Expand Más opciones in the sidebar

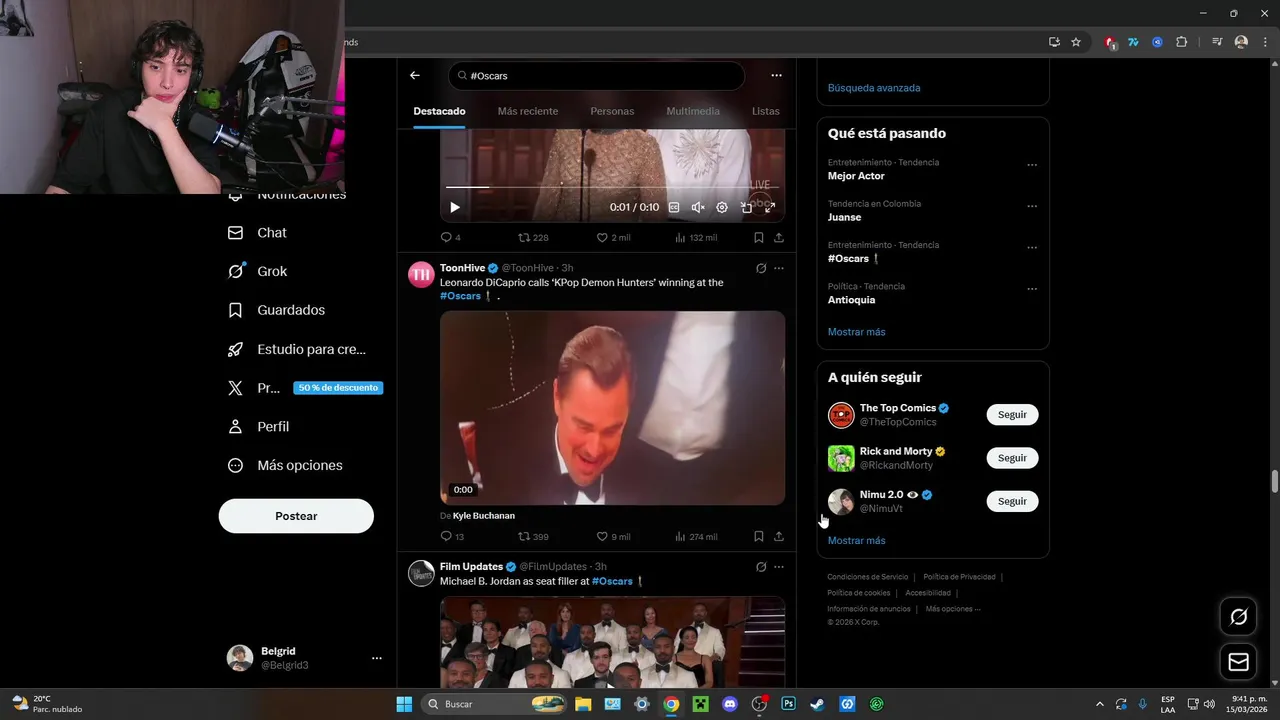pyautogui.click(x=286, y=465)
